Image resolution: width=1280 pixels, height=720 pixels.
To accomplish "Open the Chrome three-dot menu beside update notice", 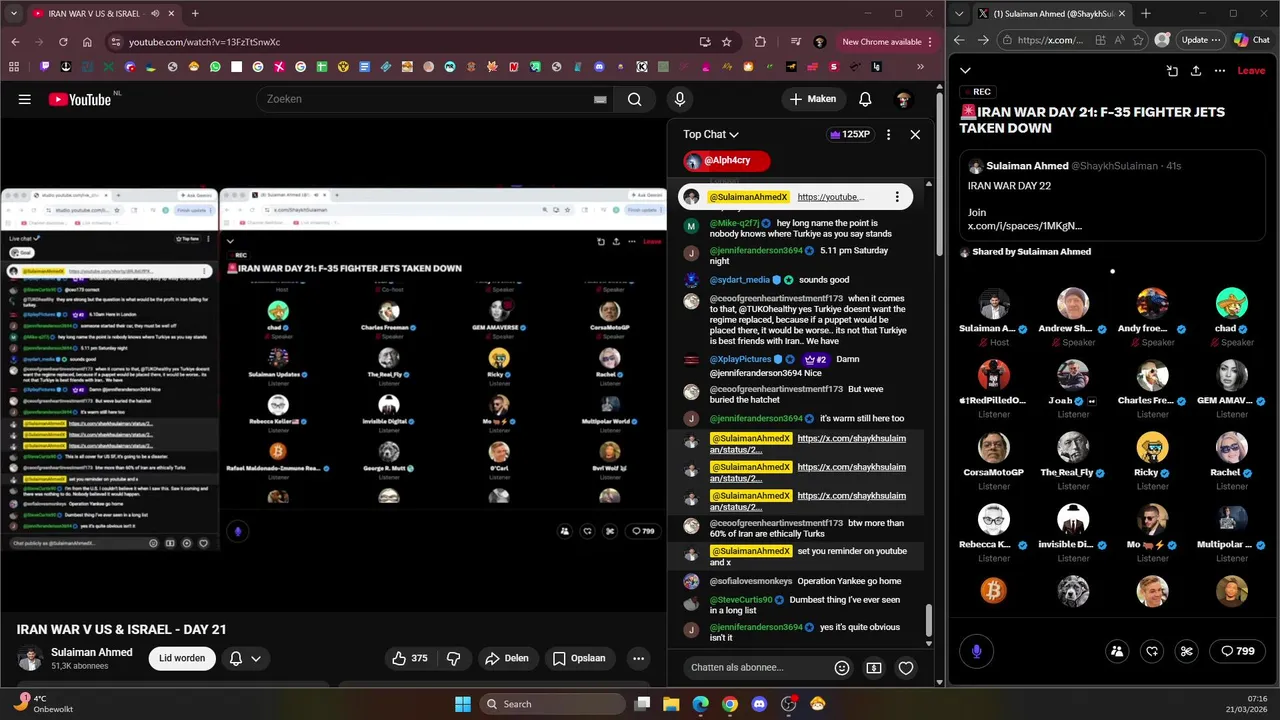I will pos(931,42).
